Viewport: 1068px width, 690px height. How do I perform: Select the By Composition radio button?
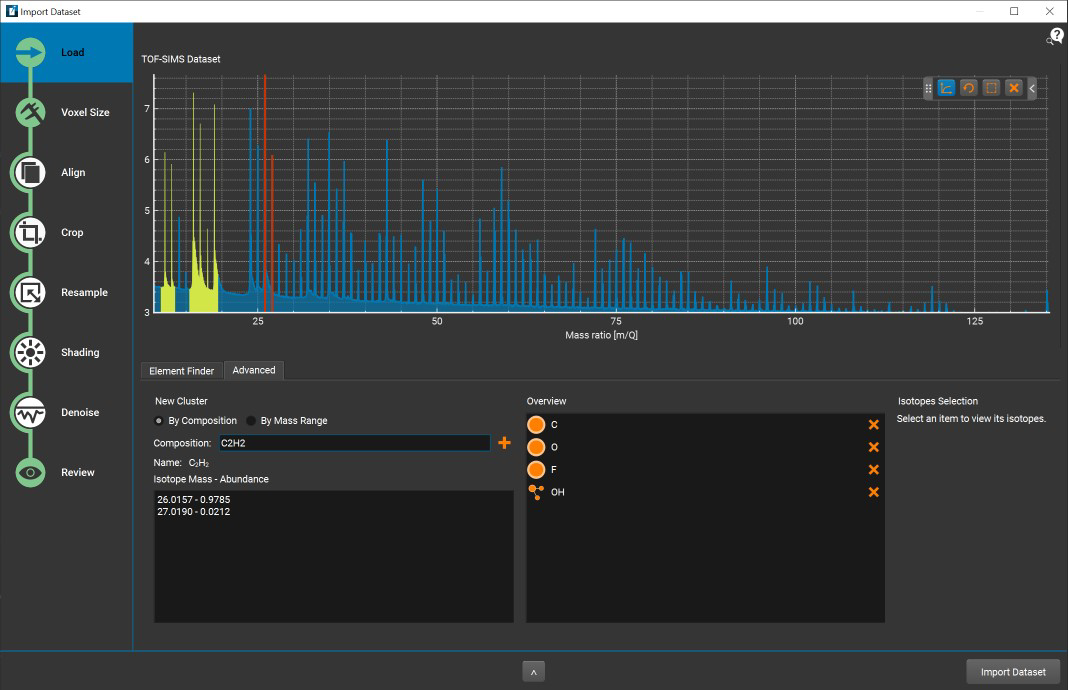[160, 421]
